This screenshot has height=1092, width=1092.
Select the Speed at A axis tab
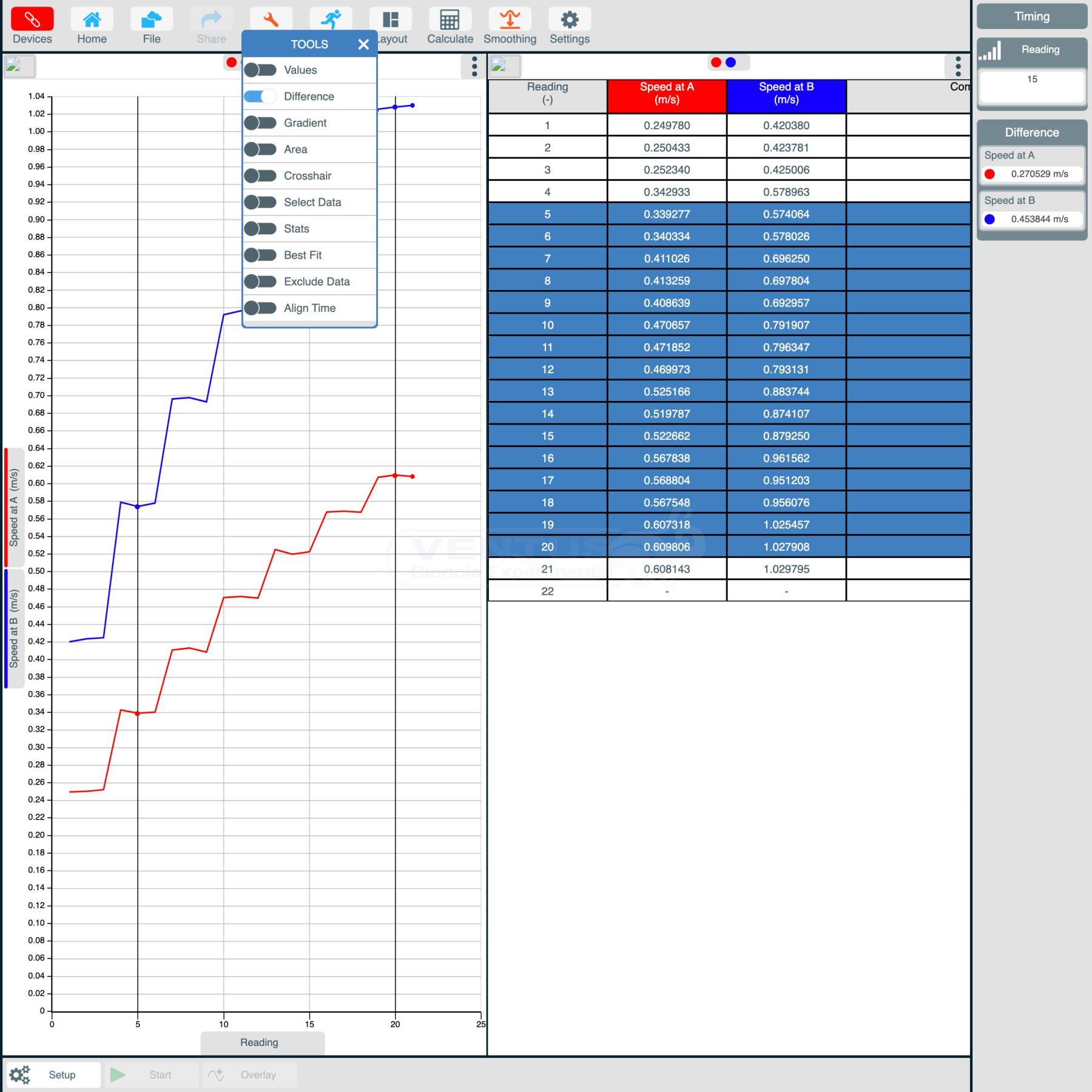click(x=13, y=507)
